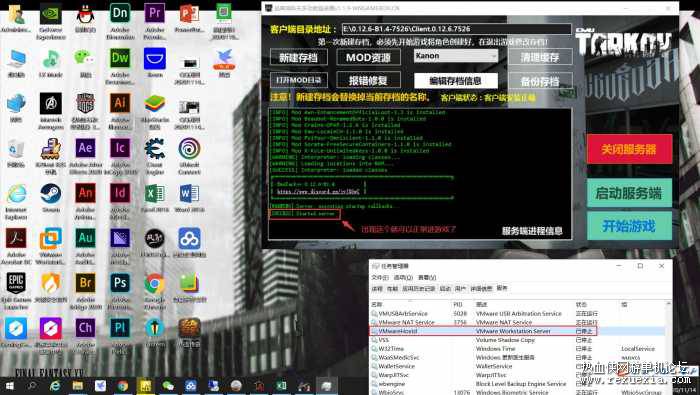Switch to 服务 tab in Task Manager
The height and width of the screenshot is (395, 700).
502,288
